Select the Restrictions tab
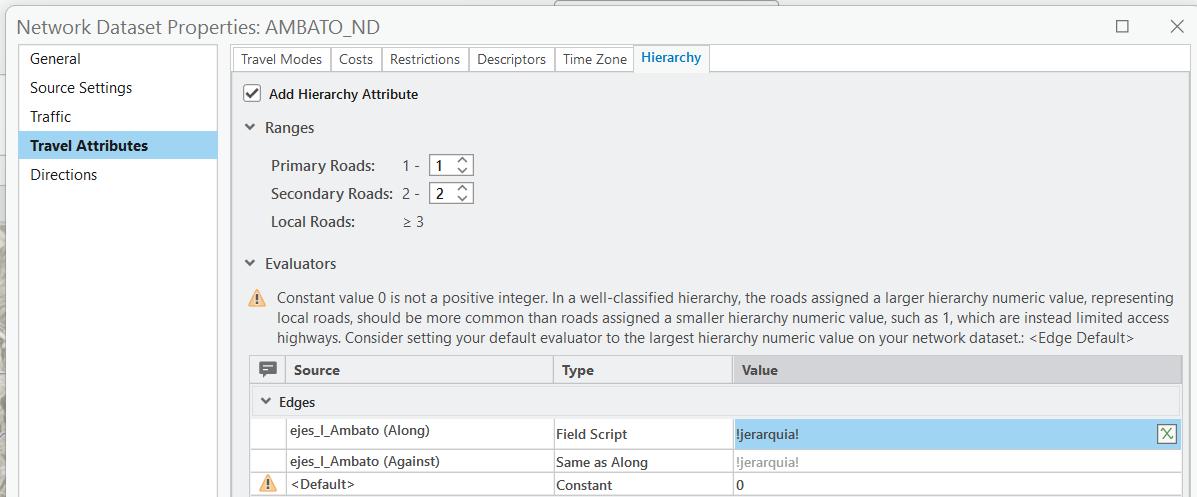Image resolution: width=1197 pixels, height=497 pixels. pos(425,59)
